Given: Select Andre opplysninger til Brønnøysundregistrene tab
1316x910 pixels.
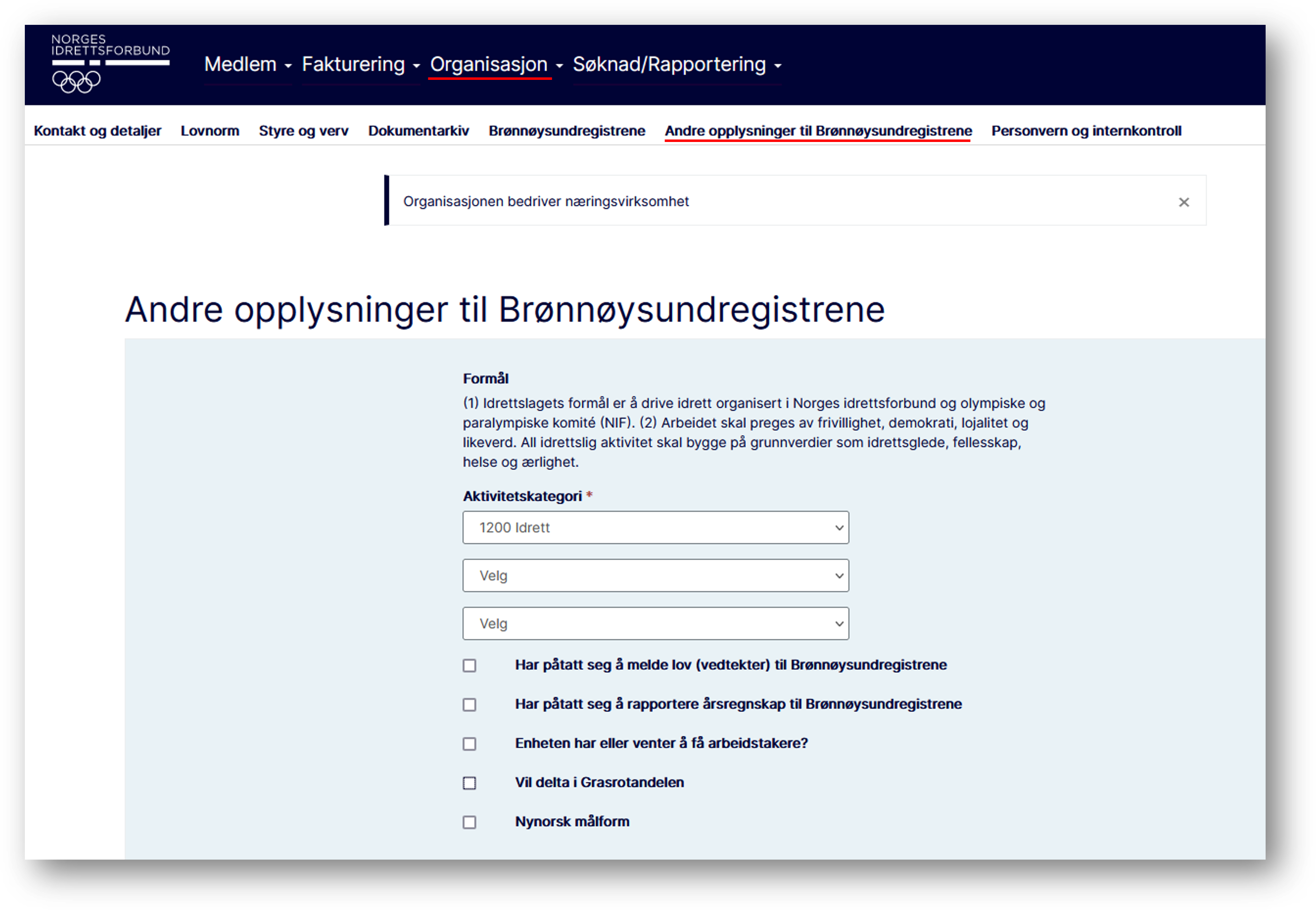Looking at the screenshot, I should point(818,131).
